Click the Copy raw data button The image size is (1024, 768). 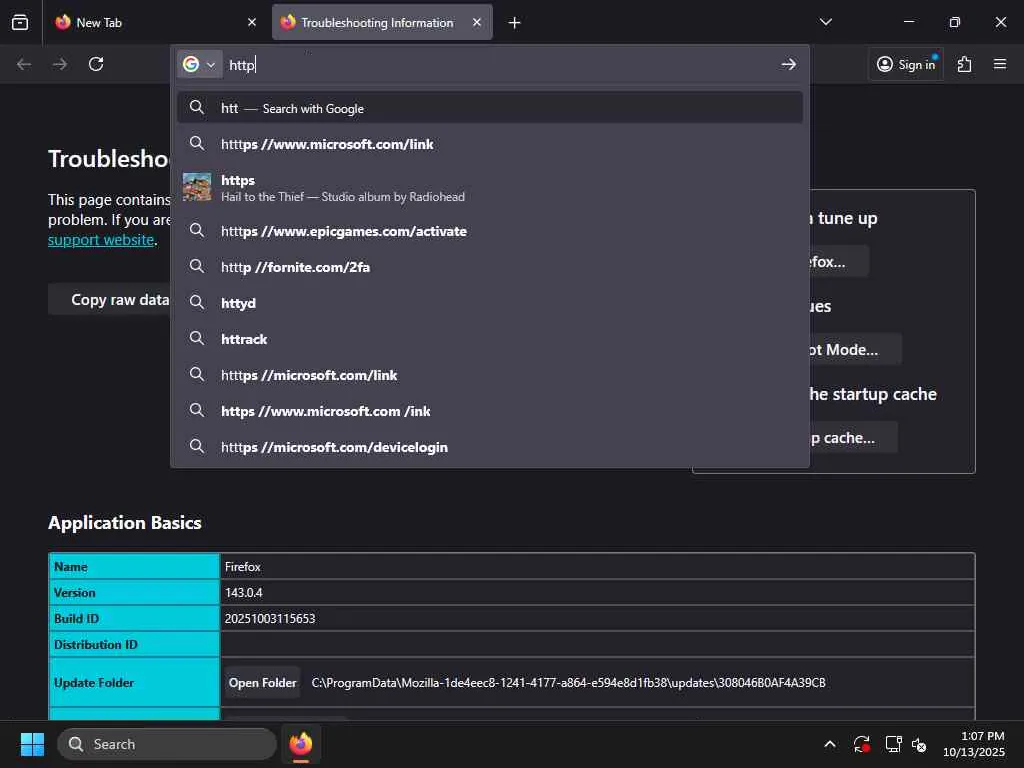110,300
